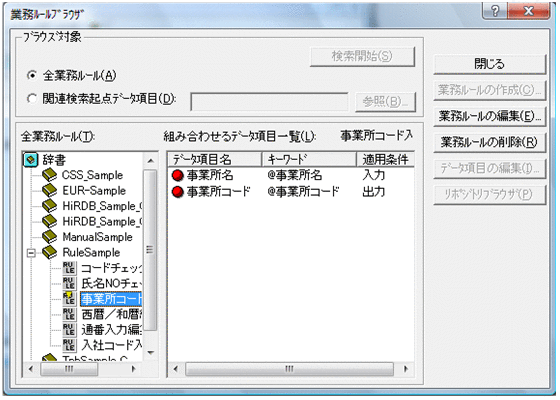Click 業務ルールの編集(E) button
The width and height of the screenshot is (560, 400).
pyautogui.click(x=490, y=116)
